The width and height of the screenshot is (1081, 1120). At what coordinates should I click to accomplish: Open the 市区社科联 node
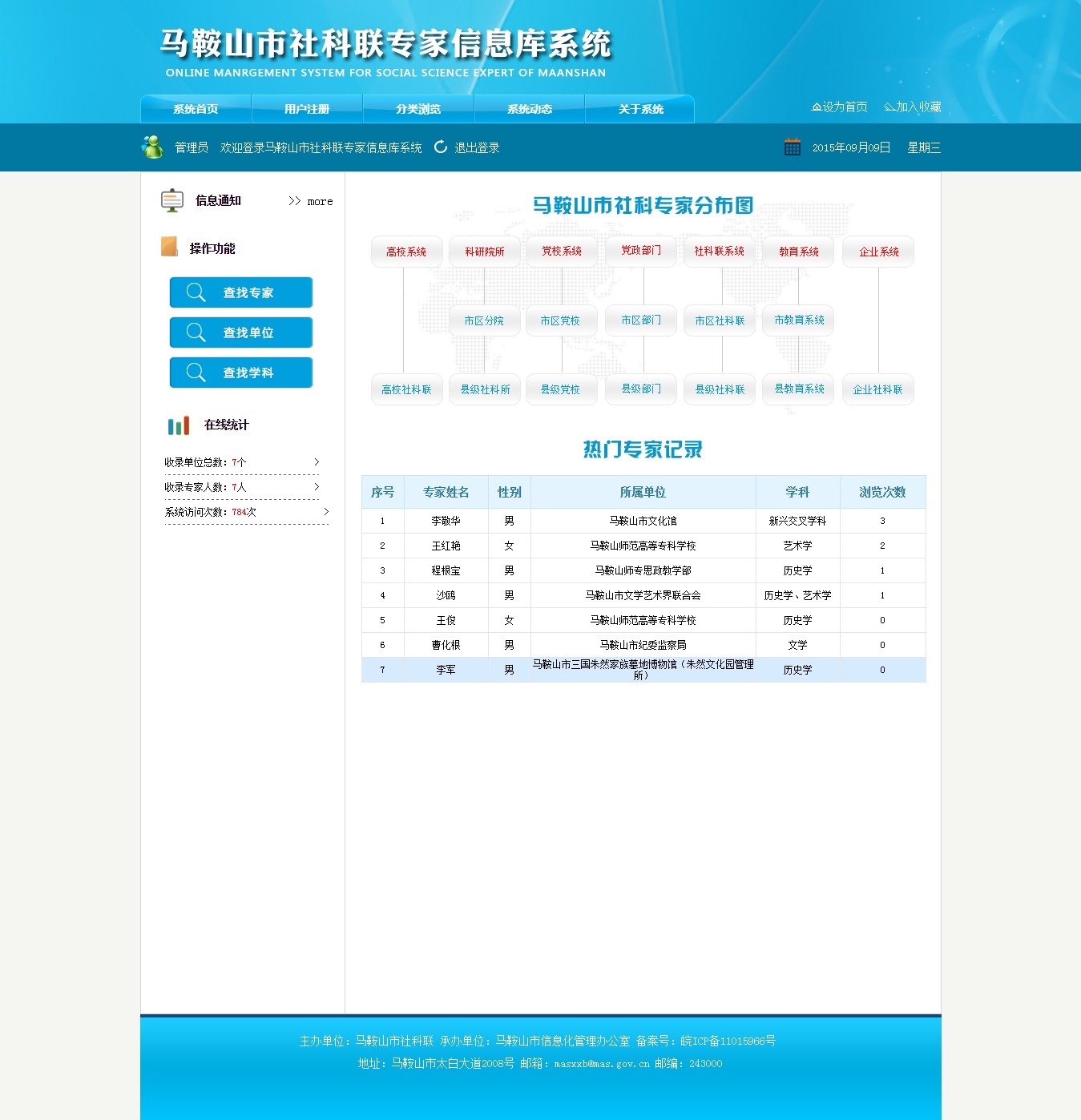point(720,320)
